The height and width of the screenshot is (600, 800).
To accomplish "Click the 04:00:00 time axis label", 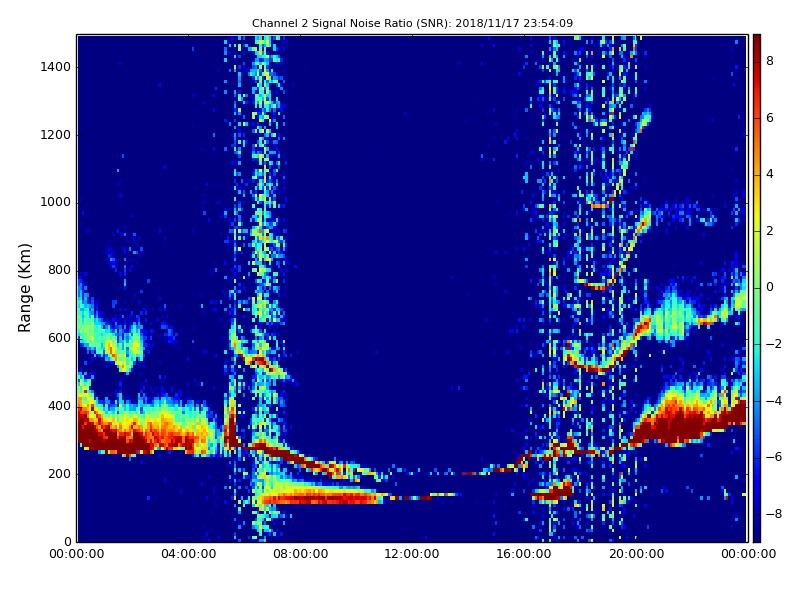I will point(189,554).
